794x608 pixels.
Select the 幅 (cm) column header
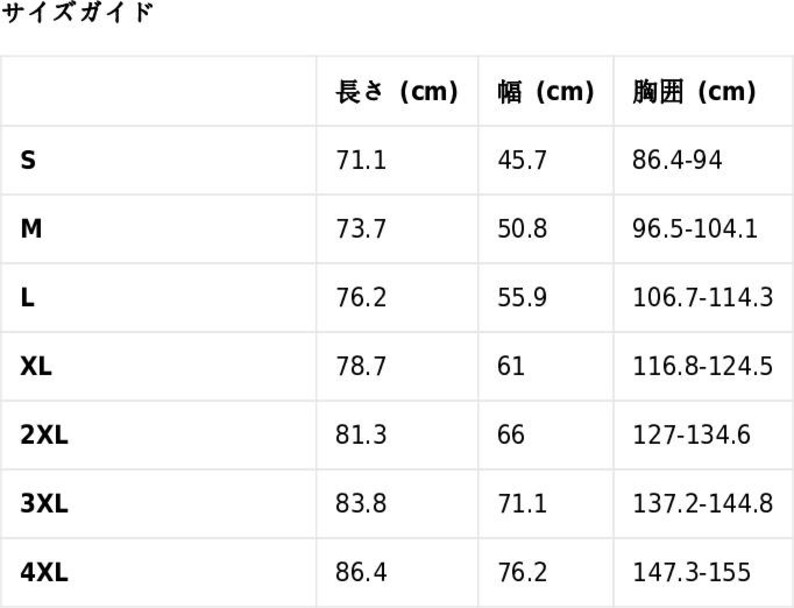[x=545, y=92]
